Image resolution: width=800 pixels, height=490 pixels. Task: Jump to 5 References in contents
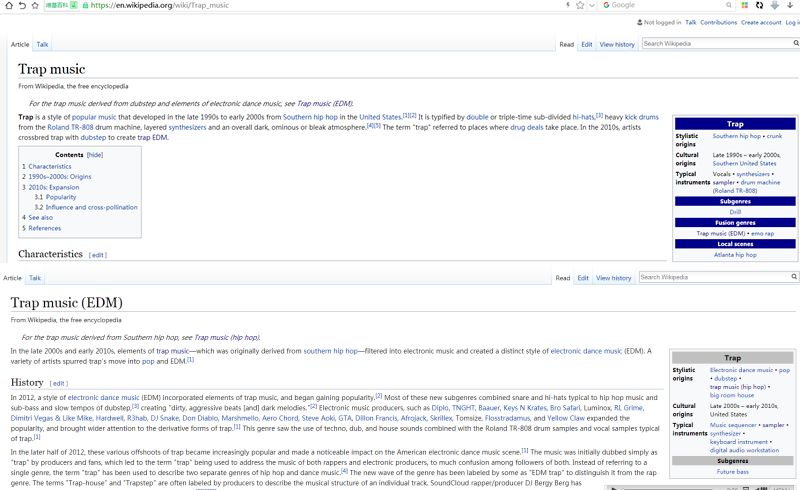coord(41,228)
